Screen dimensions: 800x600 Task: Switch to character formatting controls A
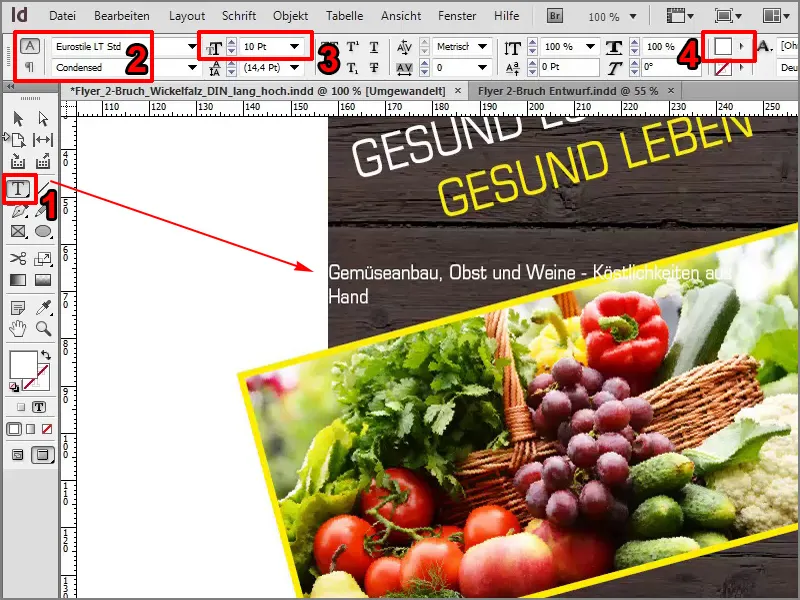coord(30,46)
